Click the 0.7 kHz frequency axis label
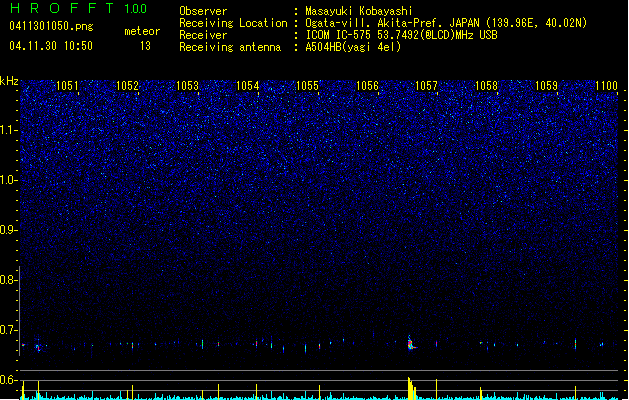629x400 pixels. pos(8,330)
